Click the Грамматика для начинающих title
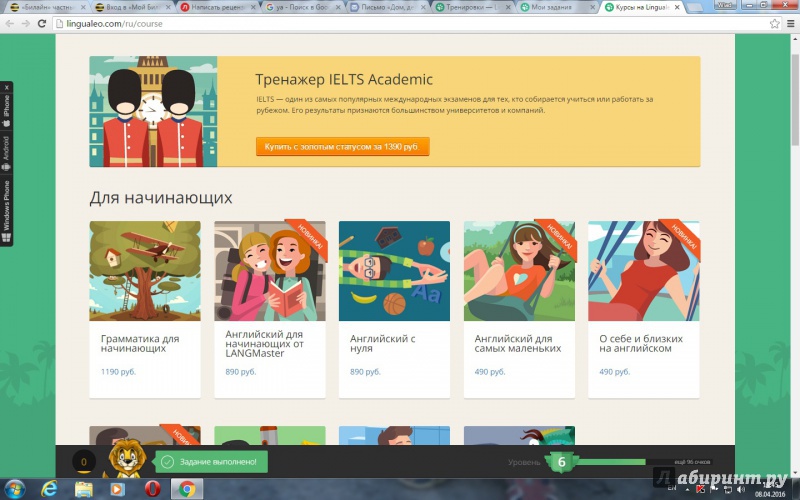Screen dimensions: 800x500 point(140,343)
